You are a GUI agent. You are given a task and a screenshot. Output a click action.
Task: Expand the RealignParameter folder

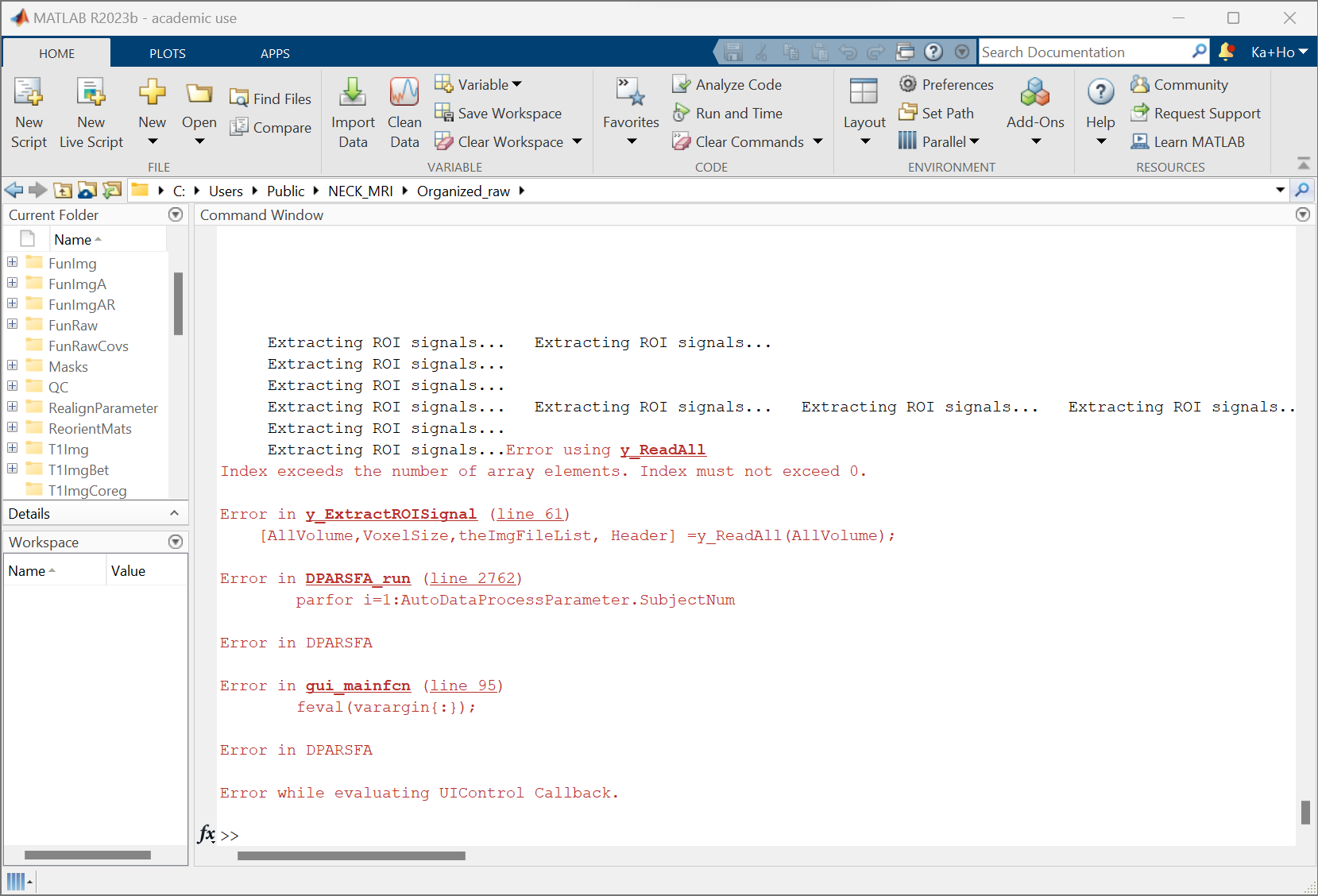point(13,407)
